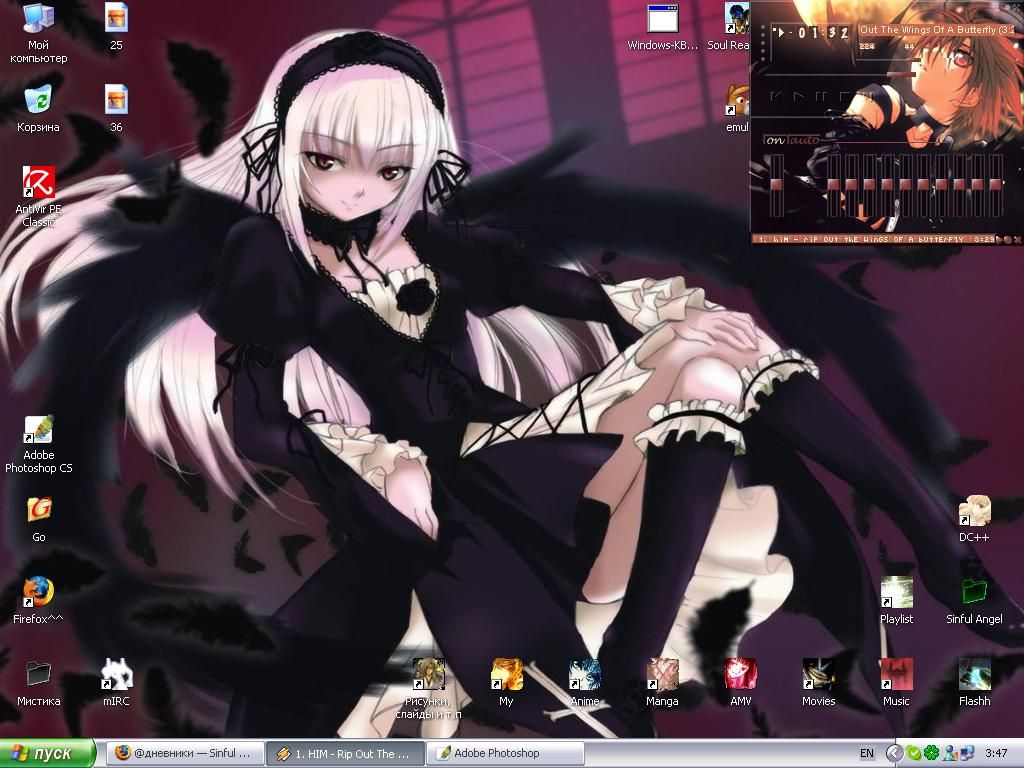
Task: Expand hidden system tray icons
Action: click(894, 753)
